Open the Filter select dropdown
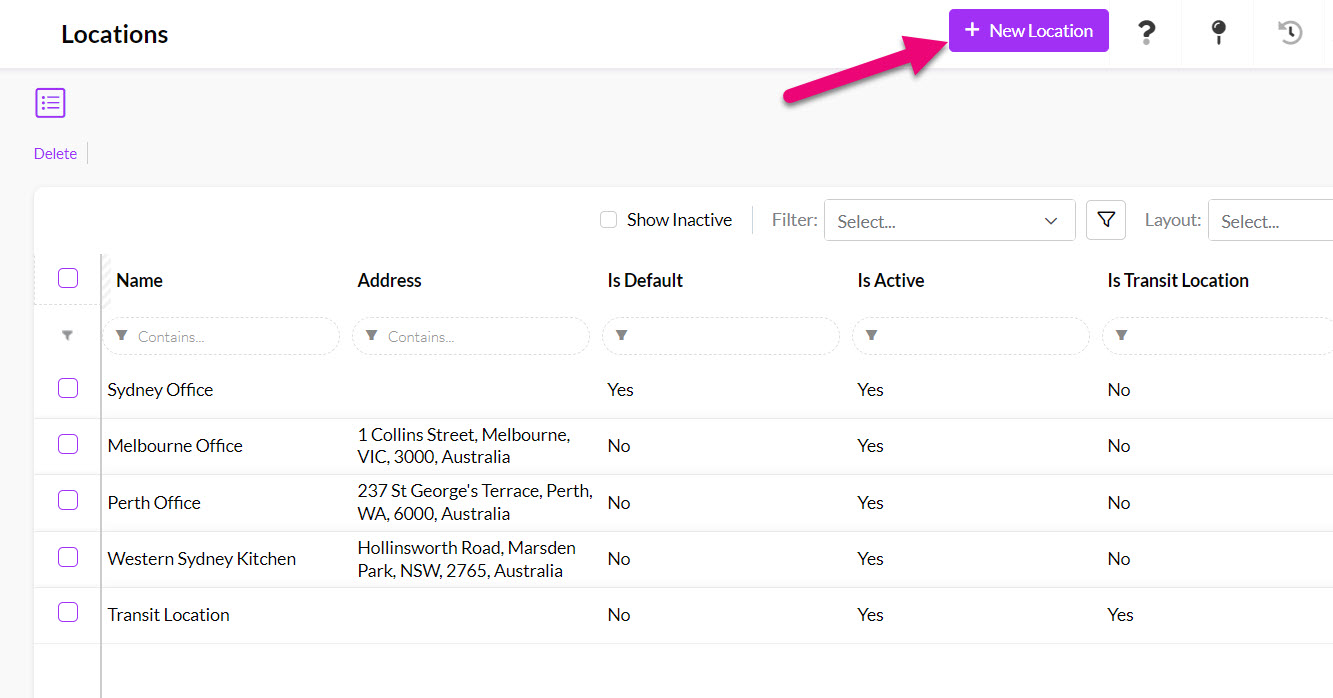This screenshot has width=1333, height=698. tap(949, 221)
